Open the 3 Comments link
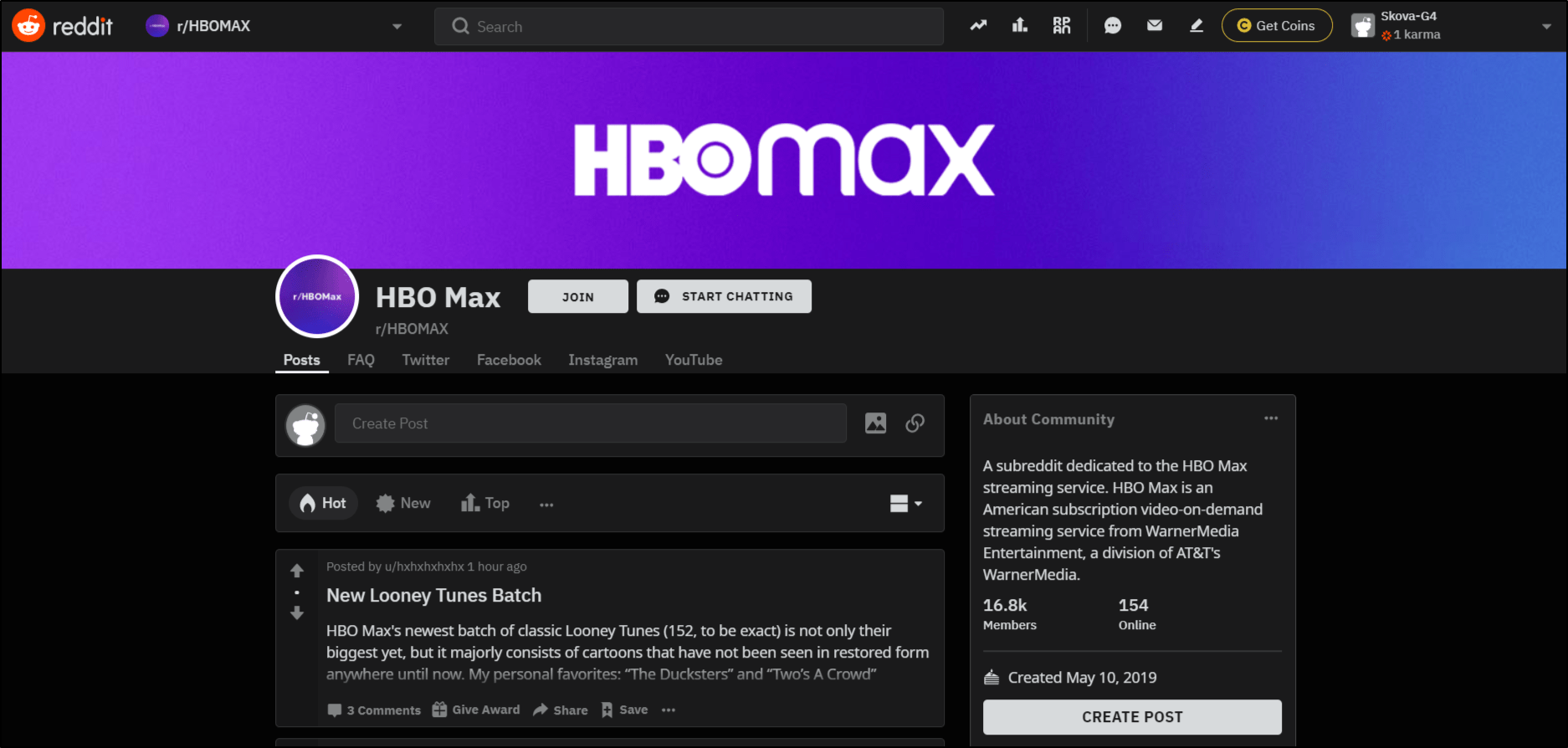Screen dimensions: 1568x748 click(374, 710)
